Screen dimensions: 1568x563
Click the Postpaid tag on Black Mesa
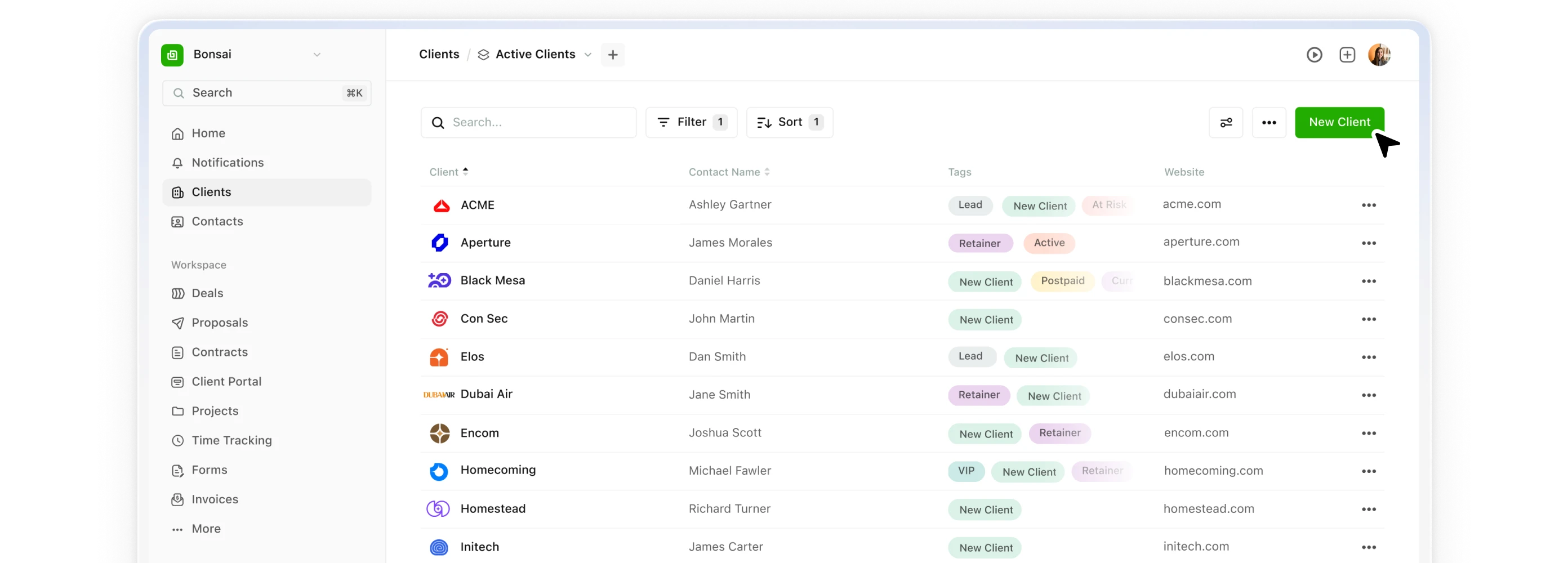coord(1062,280)
